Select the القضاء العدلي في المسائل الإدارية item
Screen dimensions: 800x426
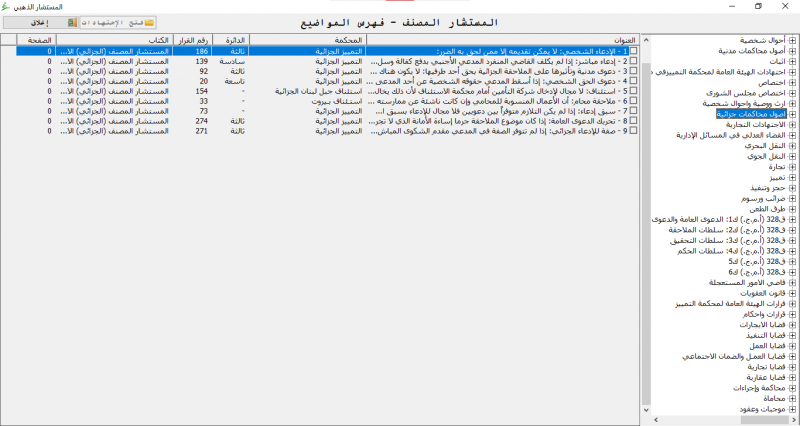[x=732, y=135]
